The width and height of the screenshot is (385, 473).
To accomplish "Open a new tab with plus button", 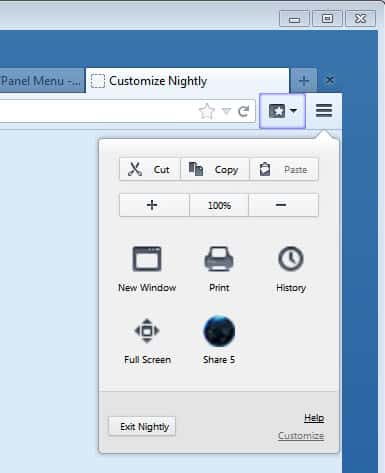I will pos(304,81).
